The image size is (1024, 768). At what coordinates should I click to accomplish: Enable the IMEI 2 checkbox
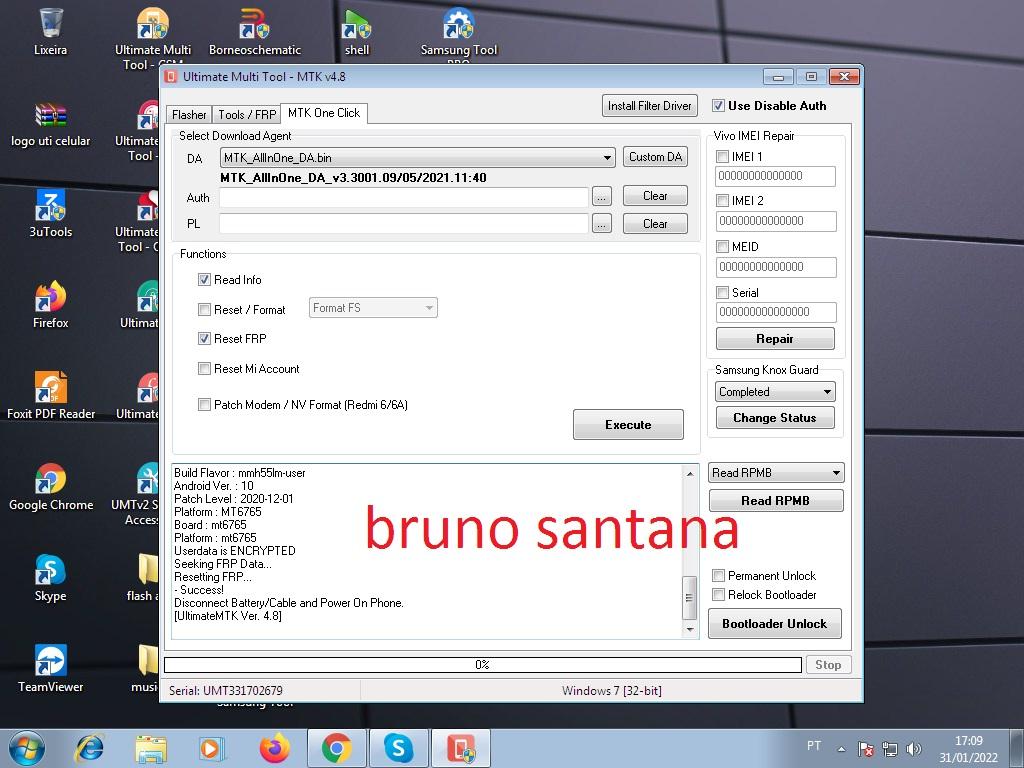[x=722, y=200]
